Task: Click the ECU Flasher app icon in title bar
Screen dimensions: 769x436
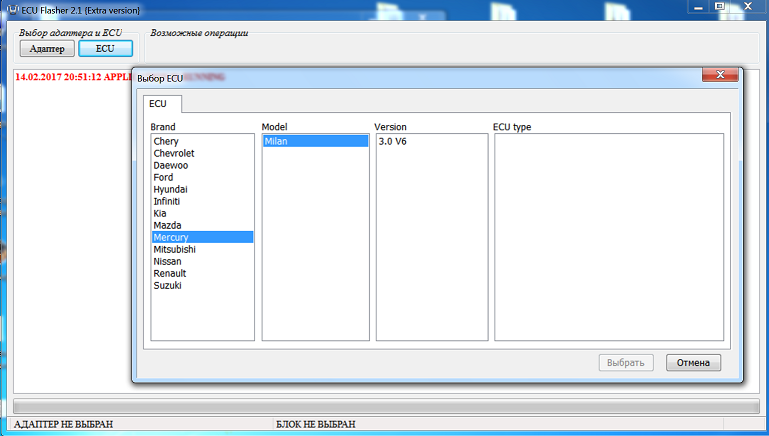Action: [12, 9]
